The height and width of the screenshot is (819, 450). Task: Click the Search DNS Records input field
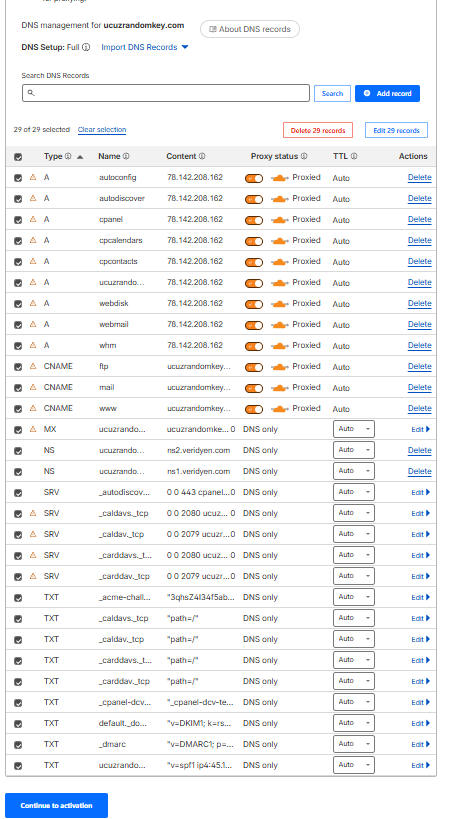(x=166, y=93)
